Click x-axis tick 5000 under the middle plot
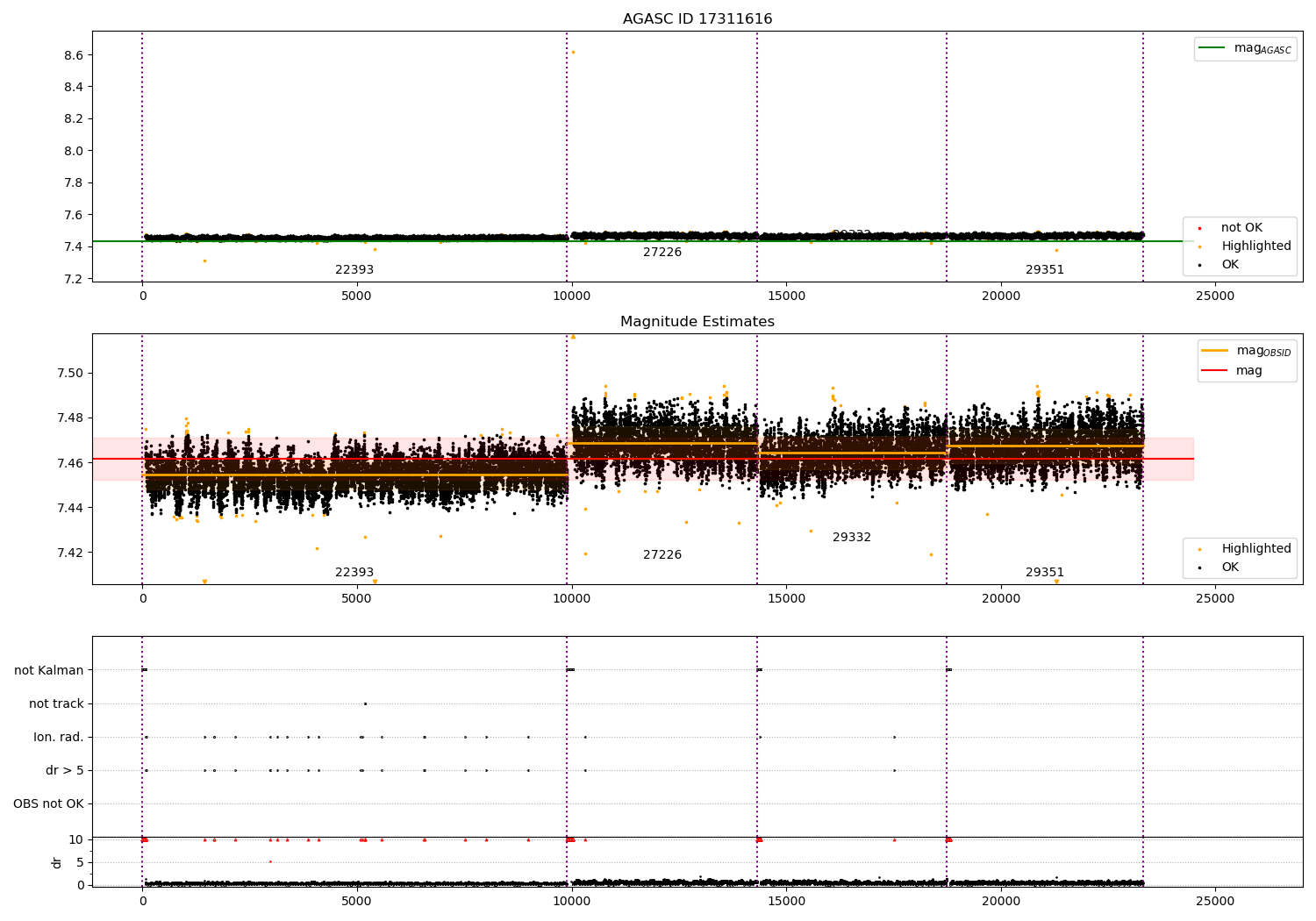The image size is (1316, 921). (357, 599)
